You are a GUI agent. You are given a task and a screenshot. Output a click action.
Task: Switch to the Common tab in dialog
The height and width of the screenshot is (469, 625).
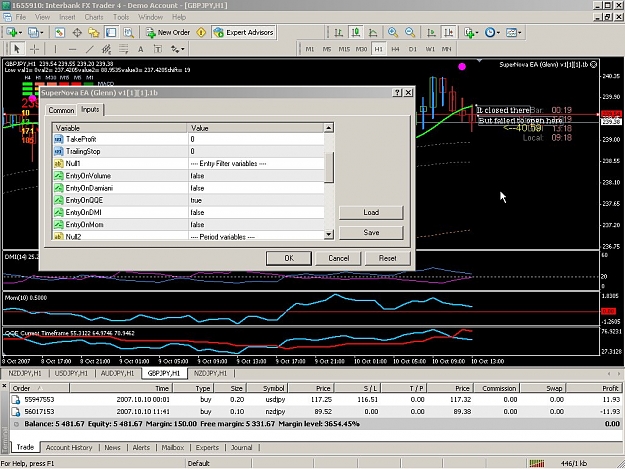coord(61,110)
